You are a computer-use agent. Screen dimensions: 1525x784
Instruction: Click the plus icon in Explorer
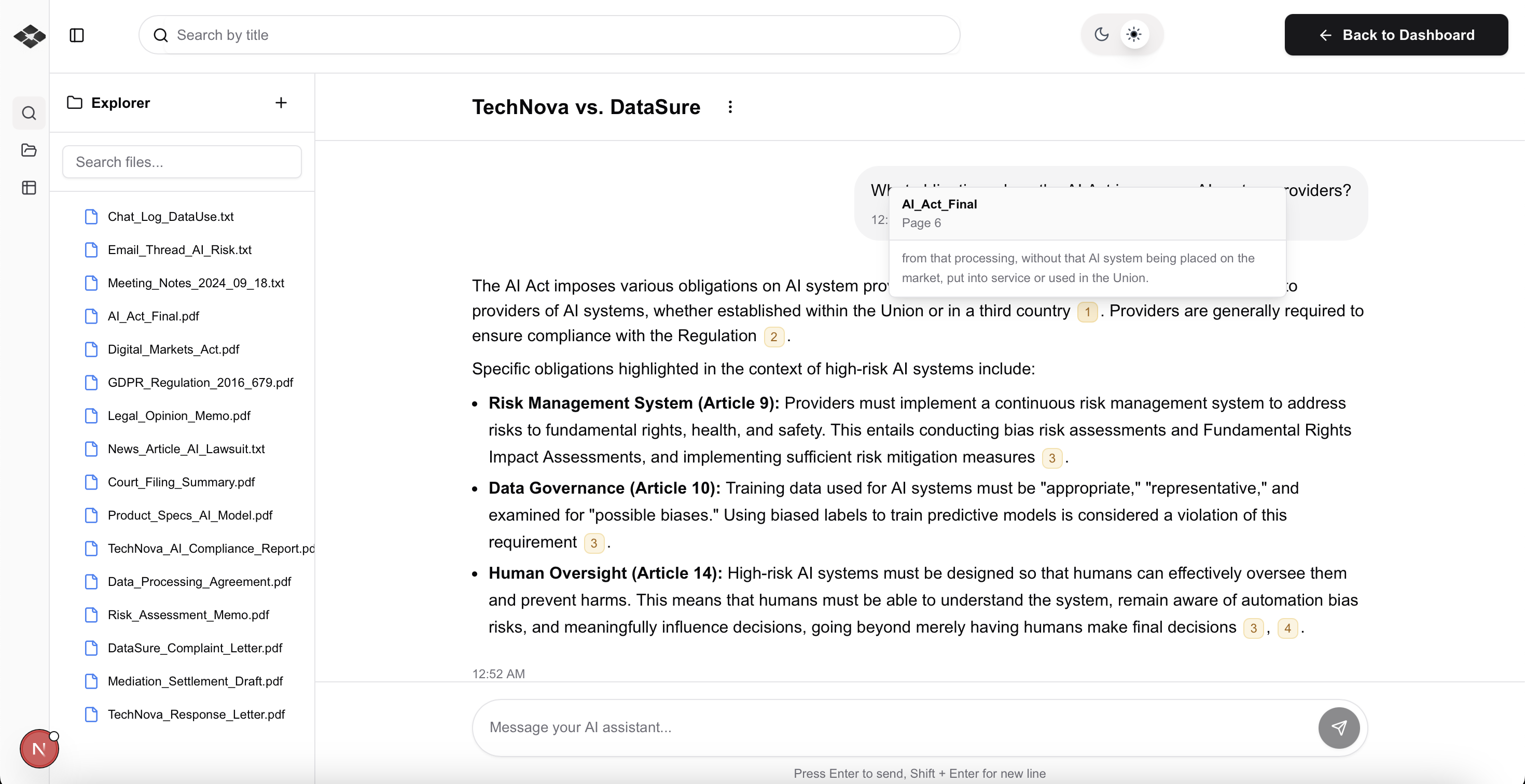[281, 103]
